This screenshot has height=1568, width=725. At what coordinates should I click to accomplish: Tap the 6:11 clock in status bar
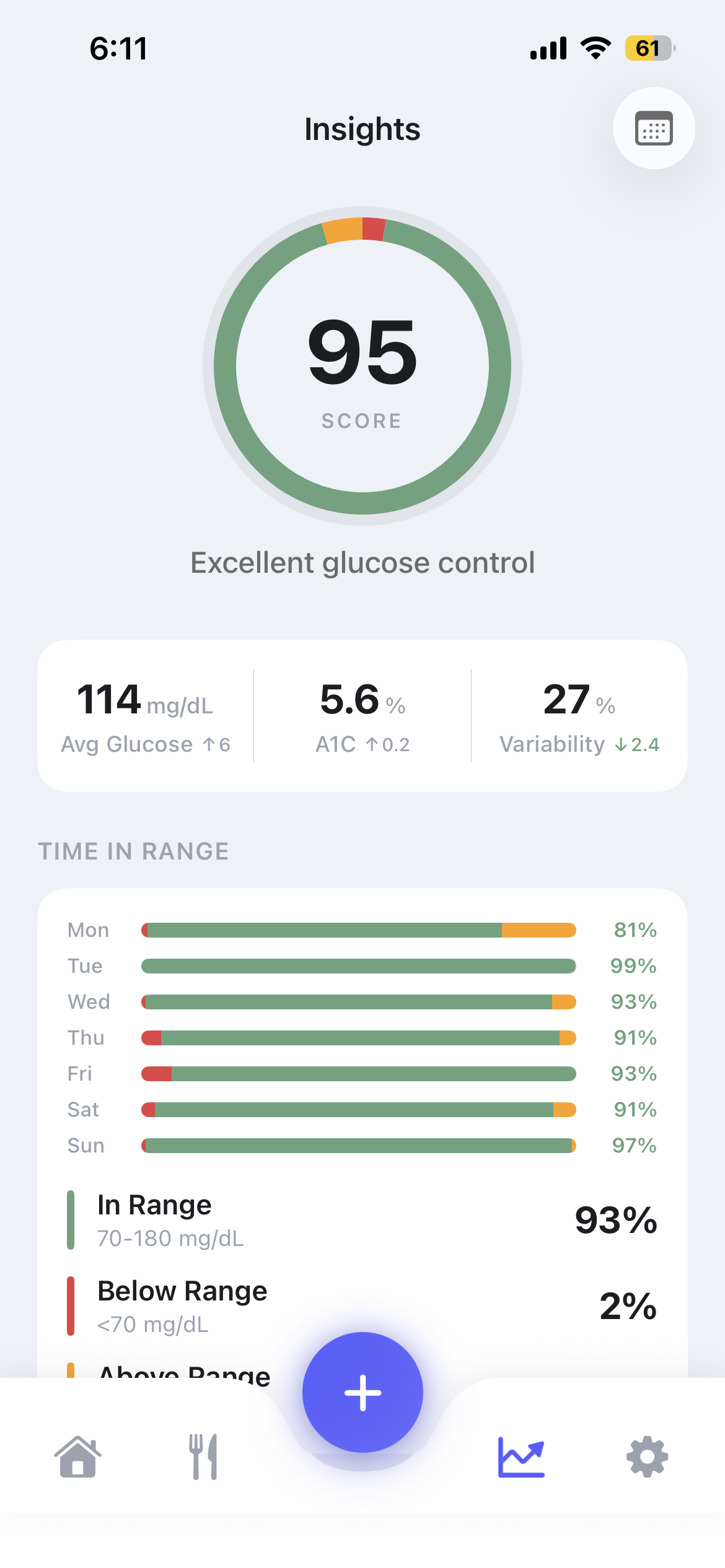point(118,49)
